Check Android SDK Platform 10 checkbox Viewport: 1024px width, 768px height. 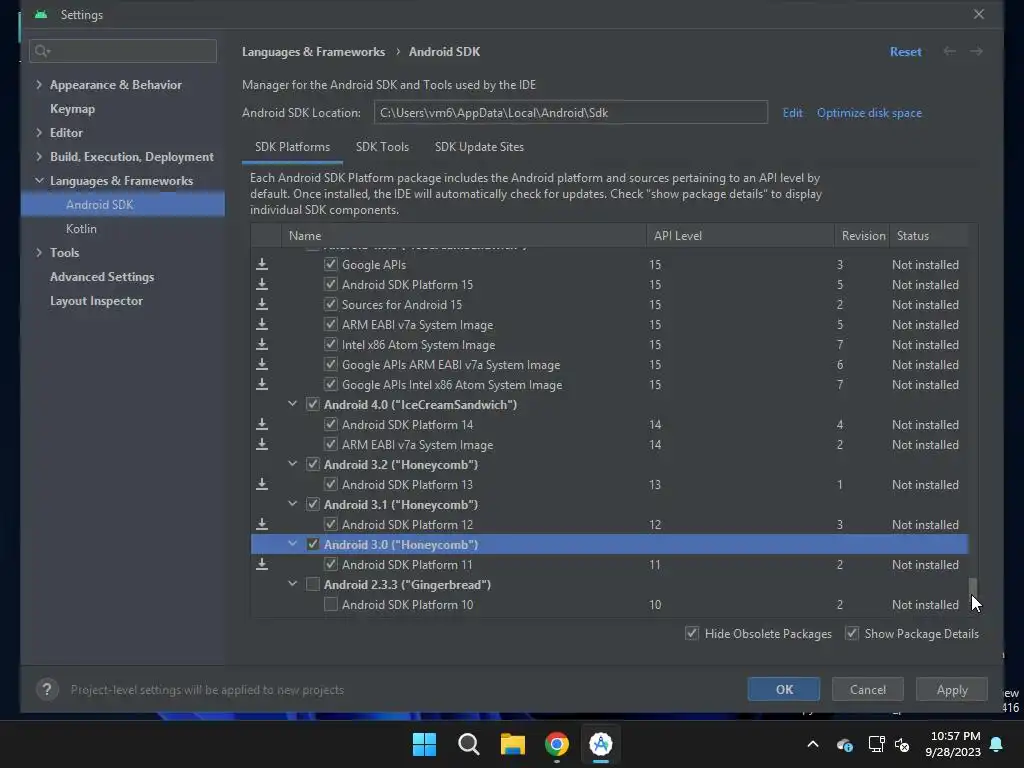click(x=330, y=604)
